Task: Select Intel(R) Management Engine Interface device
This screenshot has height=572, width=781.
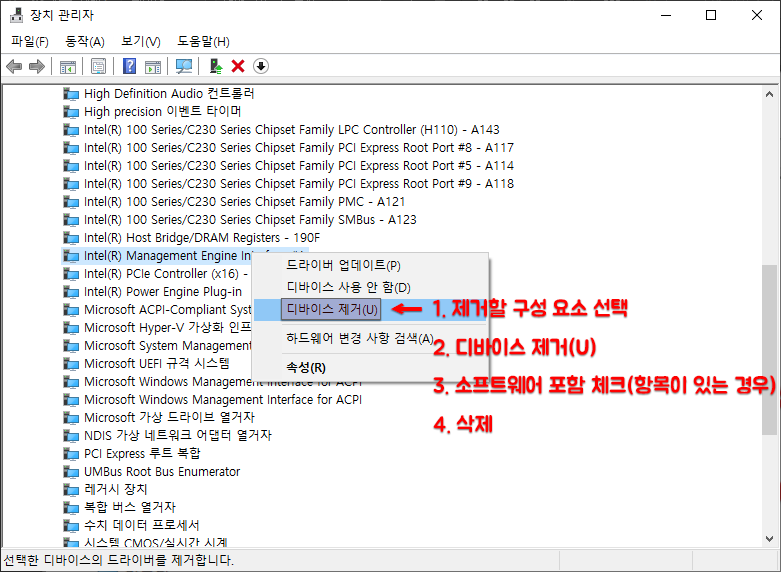Action: pyautogui.click(x=167, y=256)
